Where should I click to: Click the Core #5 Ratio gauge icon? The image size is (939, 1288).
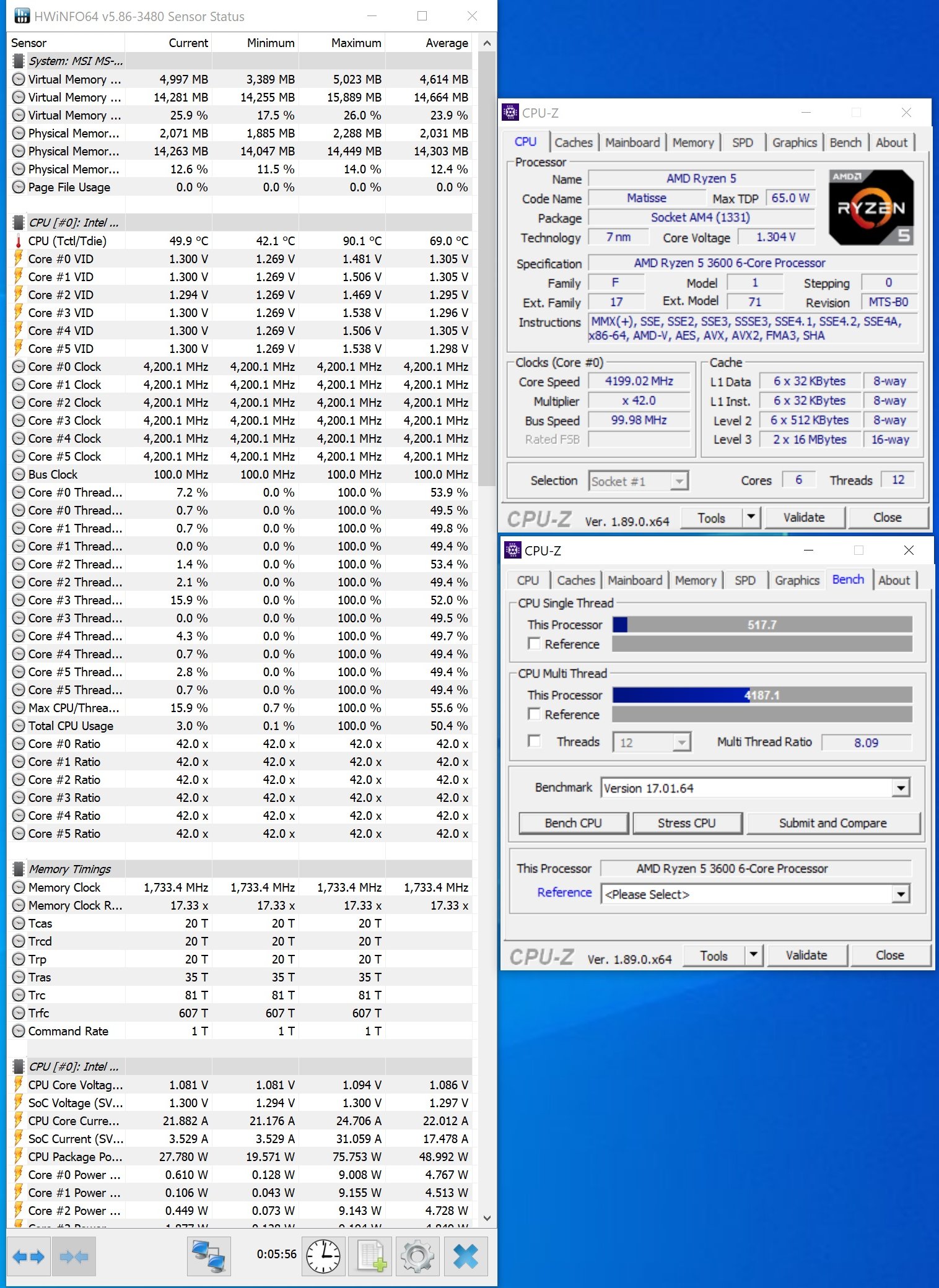[19, 833]
